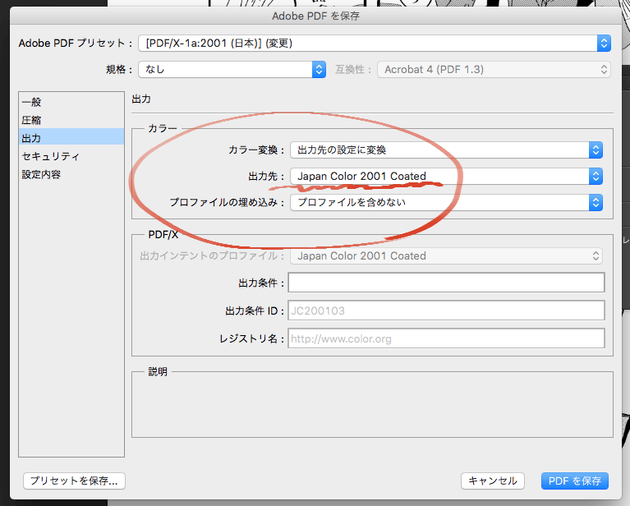The height and width of the screenshot is (506, 630).
Task: Select 設定内容 in the sidebar list
Action: pyautogui.click(x=72, y=174)
